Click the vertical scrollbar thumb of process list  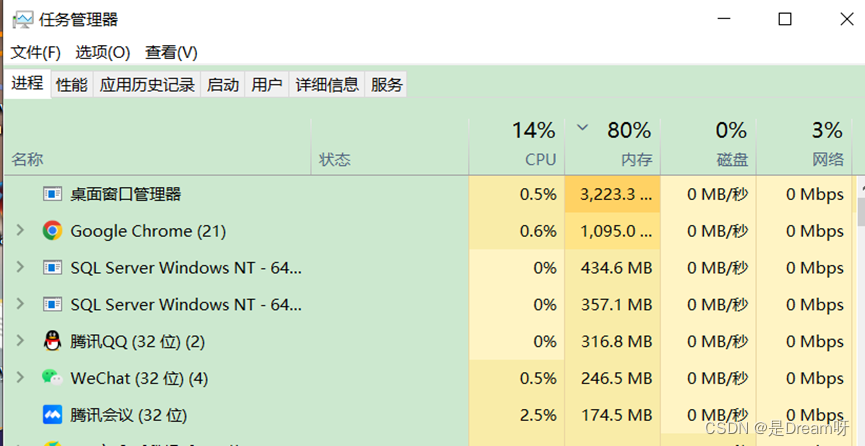click(861, 211)
